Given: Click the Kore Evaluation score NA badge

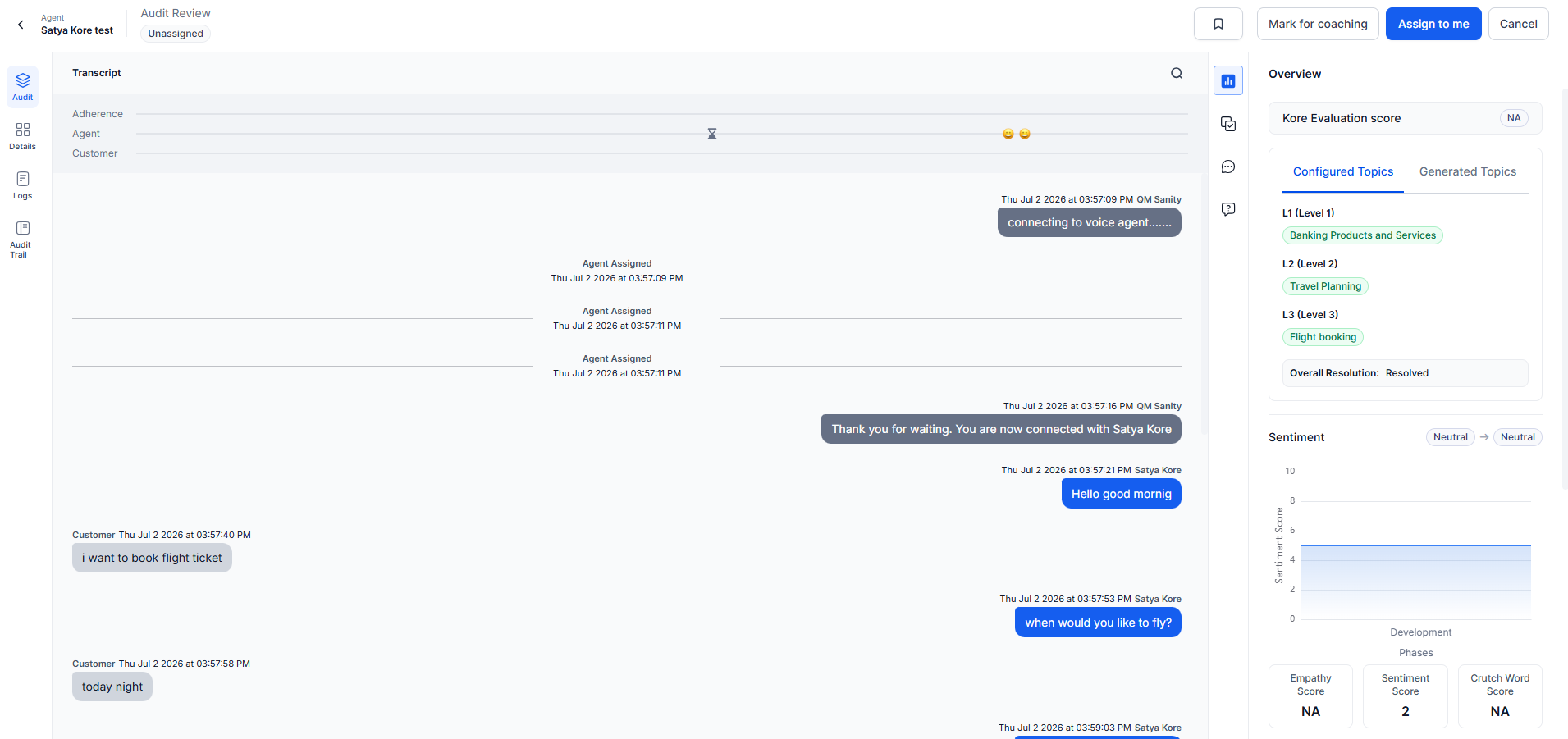Looking at the screenshot, I should [x=1514, y=118].
